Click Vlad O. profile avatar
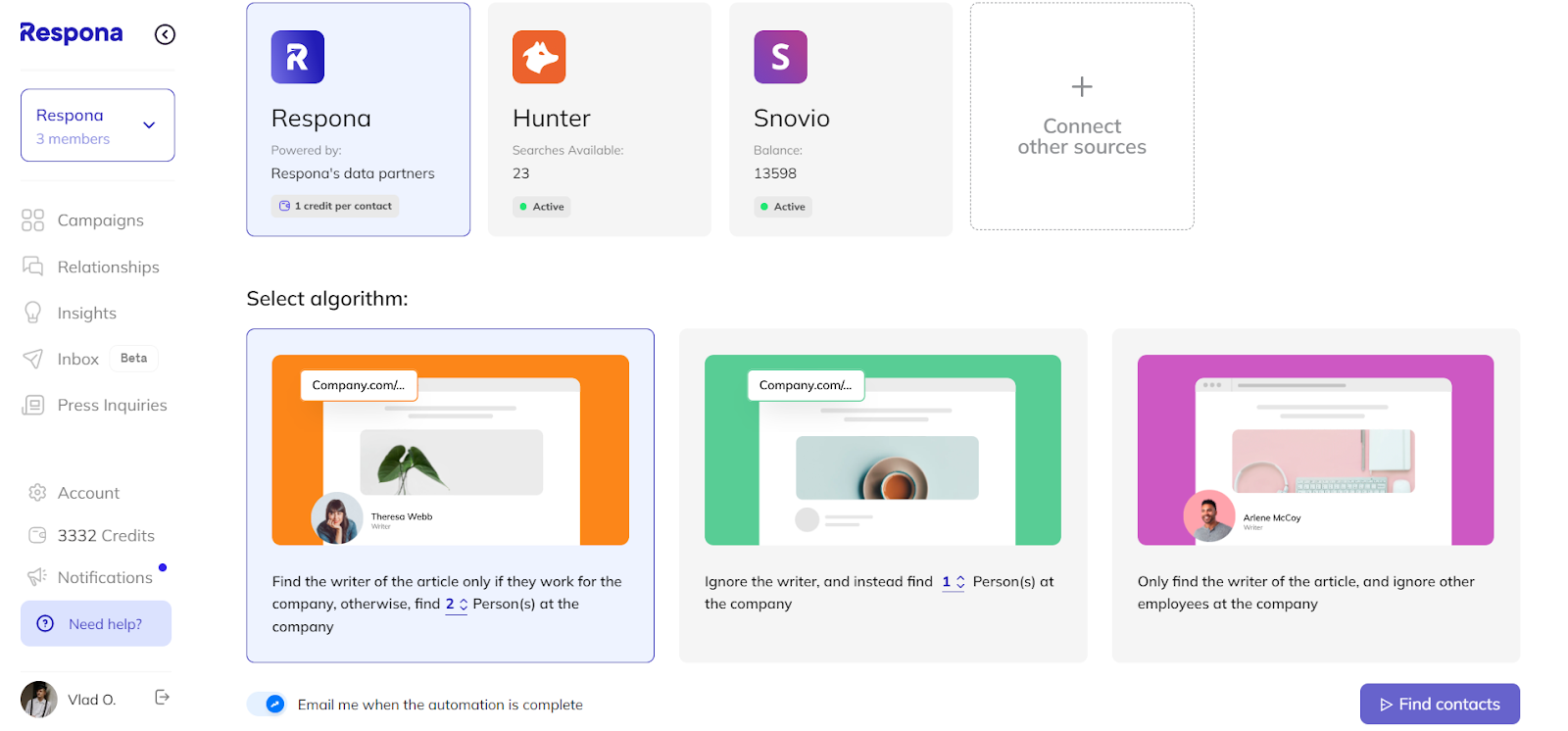This screenshot has width=1568, height=731. (x=39, y=700)
